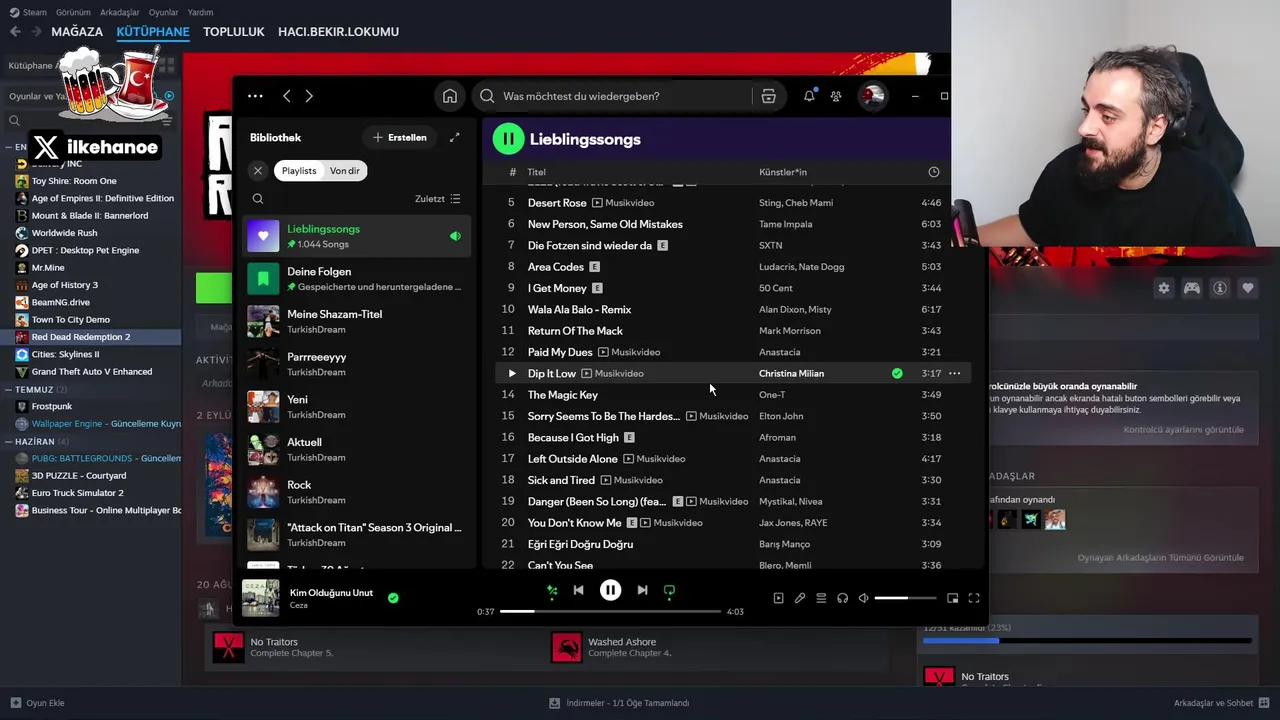Viewport: 1280px width, 720px height.
Task: Open the Rock playlist thumbnail
Action: coord(263,492)
